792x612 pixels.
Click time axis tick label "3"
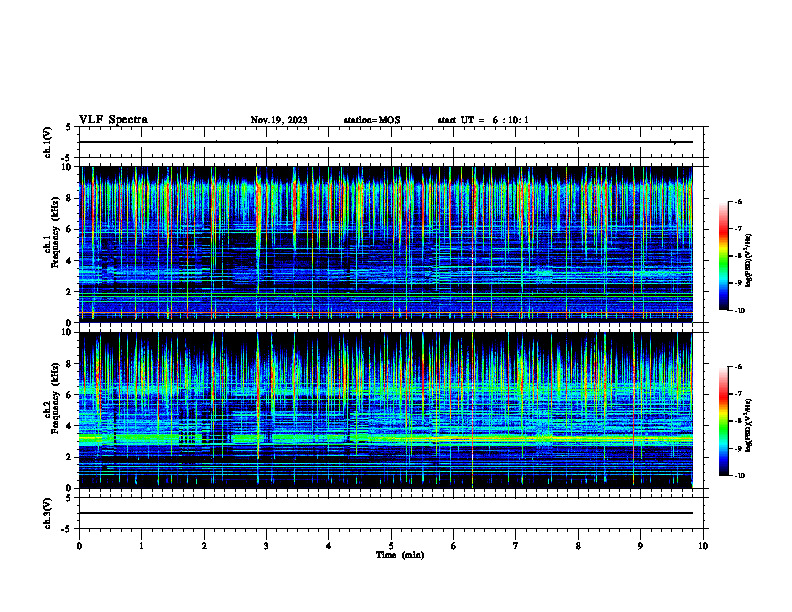(266, 546)
